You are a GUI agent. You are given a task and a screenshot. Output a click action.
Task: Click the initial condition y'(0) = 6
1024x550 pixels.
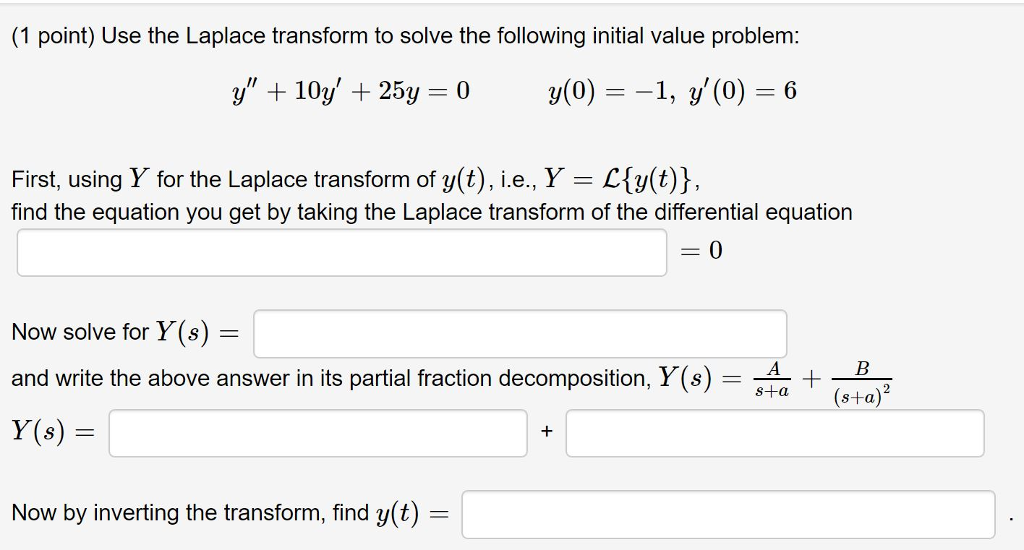click(x=743, y=91)
